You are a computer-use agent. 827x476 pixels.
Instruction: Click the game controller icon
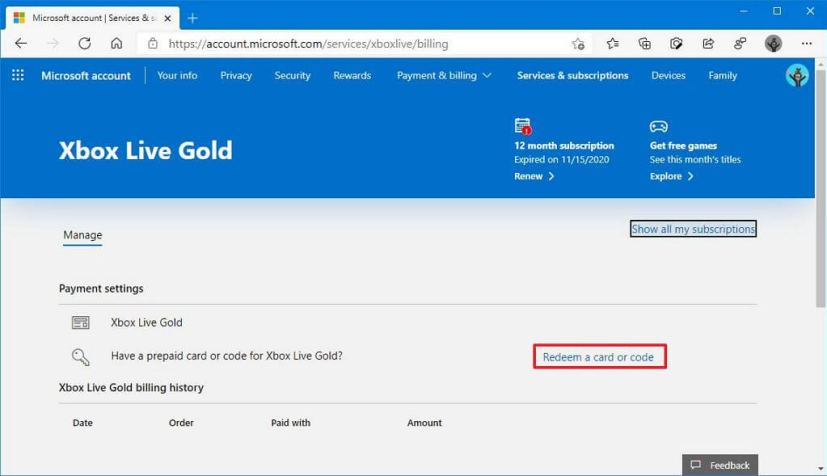pyautogui.click(x=658, y=127)
